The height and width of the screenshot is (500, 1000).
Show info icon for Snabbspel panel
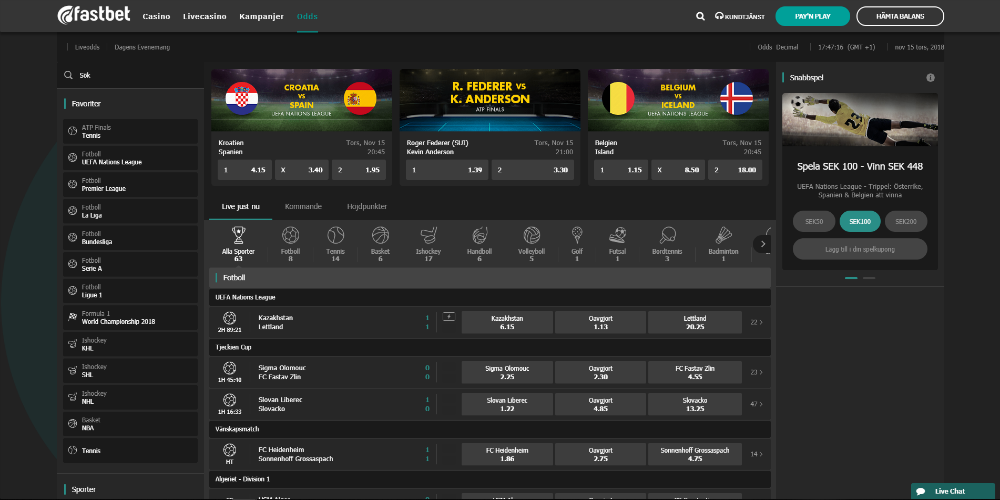coord(930,78)
